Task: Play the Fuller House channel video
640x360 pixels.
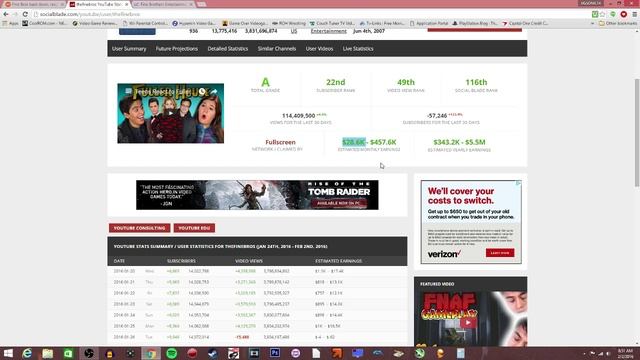Action: (x=171, y=113)
